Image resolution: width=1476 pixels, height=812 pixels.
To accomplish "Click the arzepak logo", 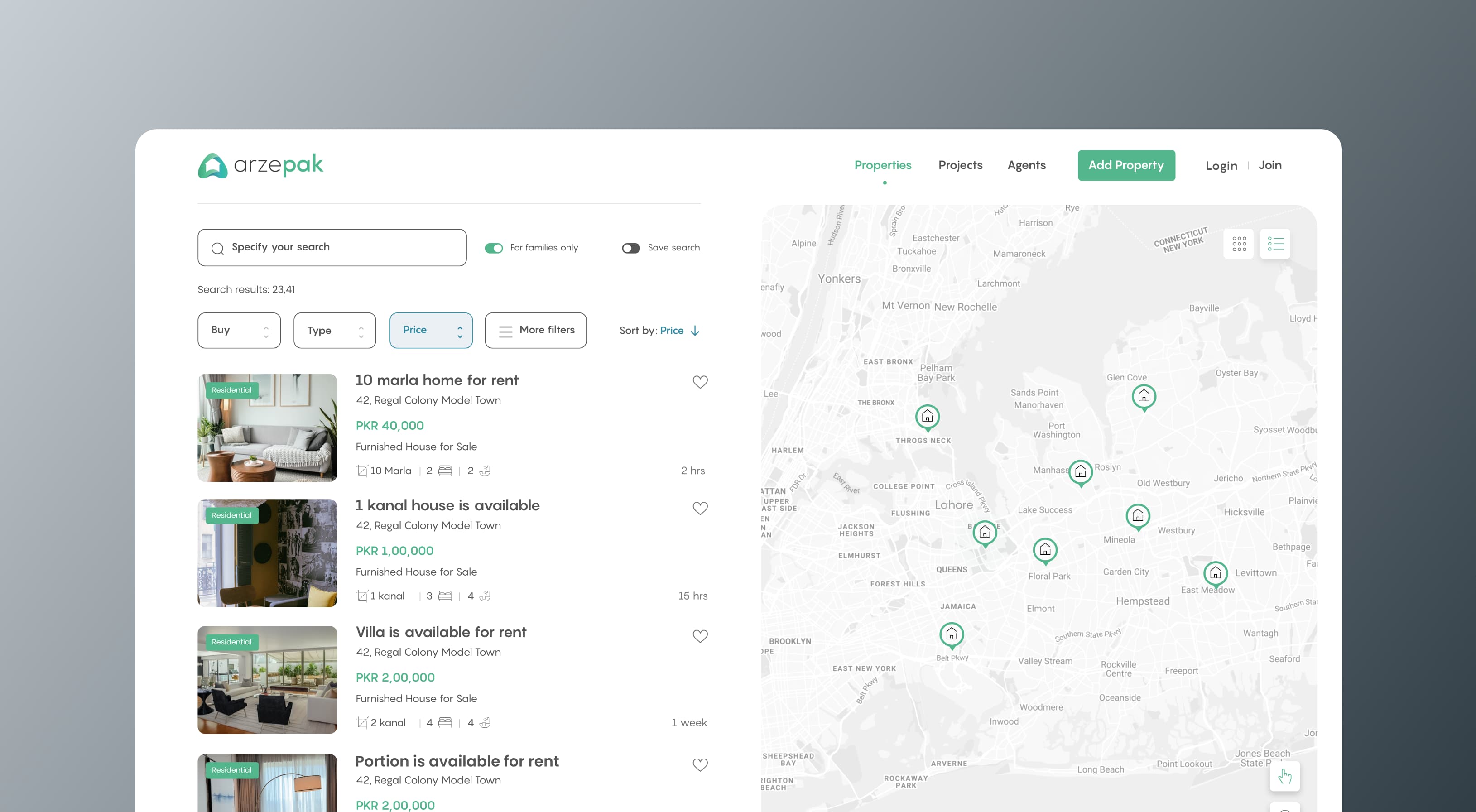I will pos(260,165).
